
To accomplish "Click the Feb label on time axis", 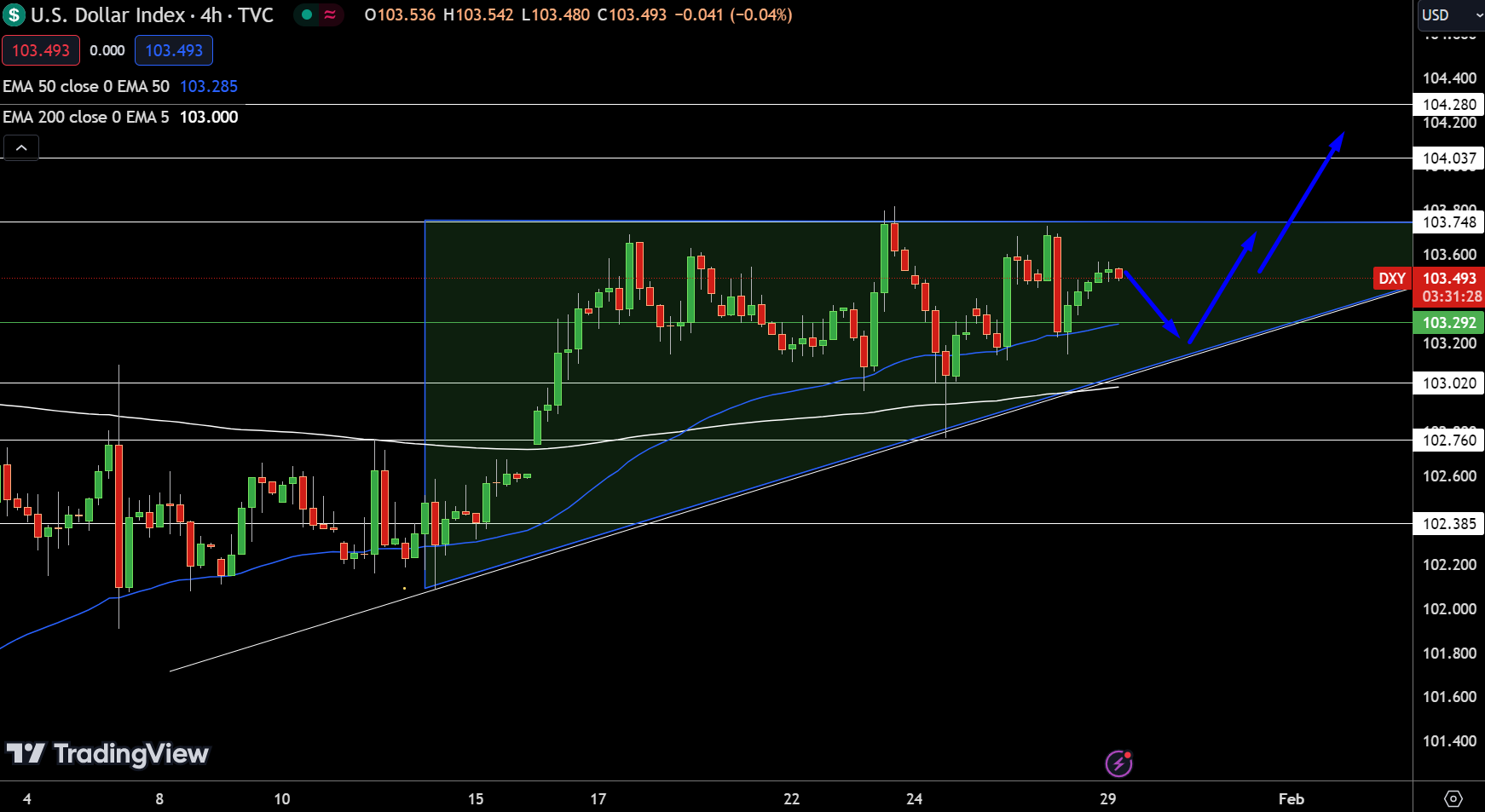I will click(x=1291, y=798).
